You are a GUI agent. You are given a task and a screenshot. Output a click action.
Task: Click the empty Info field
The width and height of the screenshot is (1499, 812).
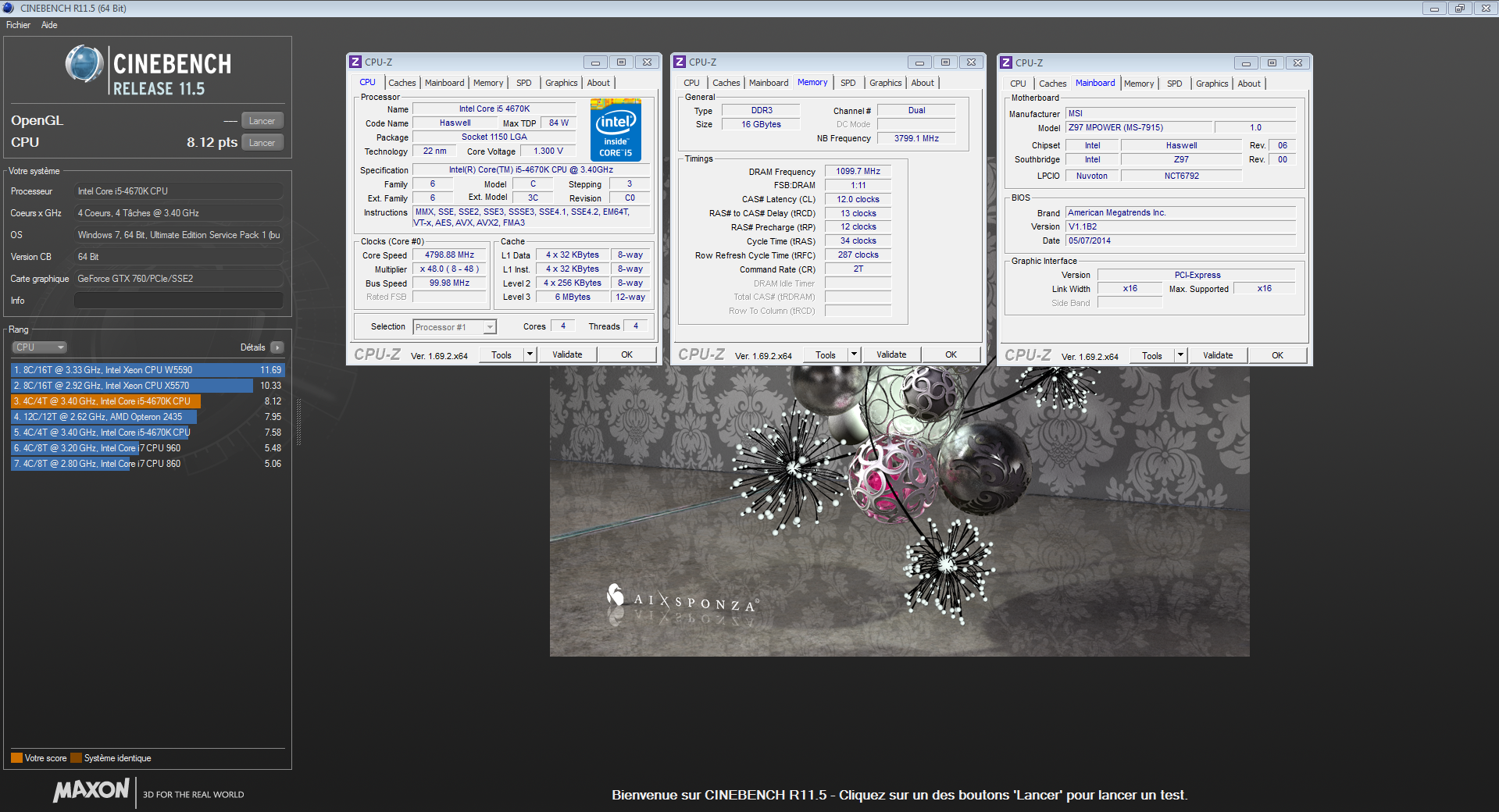(179, 301)
